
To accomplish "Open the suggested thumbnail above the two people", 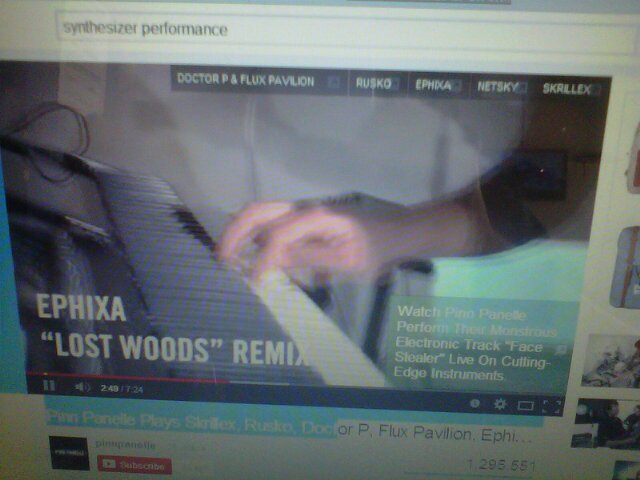I will [x=611, y=361].
